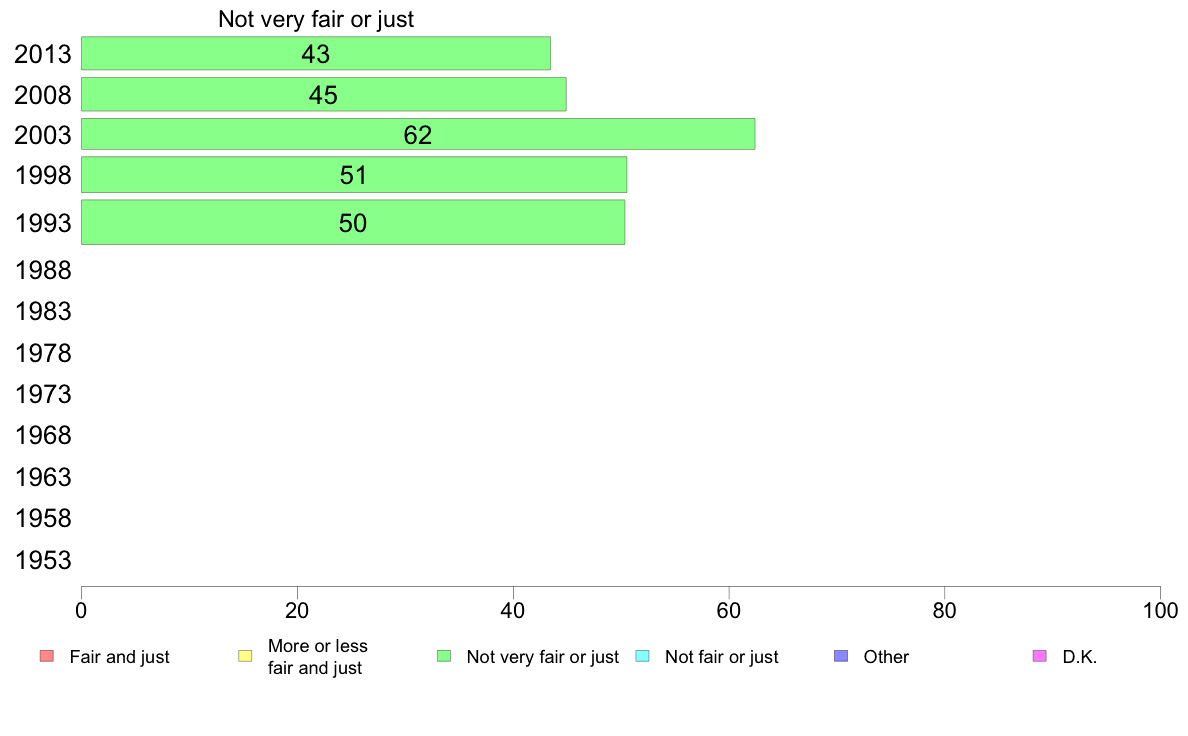Select the 2013 bar showing 43
The image size is (1188, 736).
coord(316,54)
